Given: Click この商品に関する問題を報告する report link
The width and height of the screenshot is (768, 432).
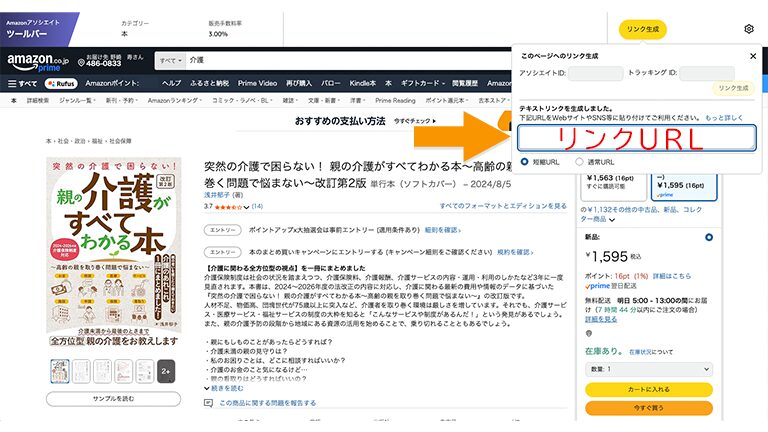Looking at the screenshot, I should 267,403.
